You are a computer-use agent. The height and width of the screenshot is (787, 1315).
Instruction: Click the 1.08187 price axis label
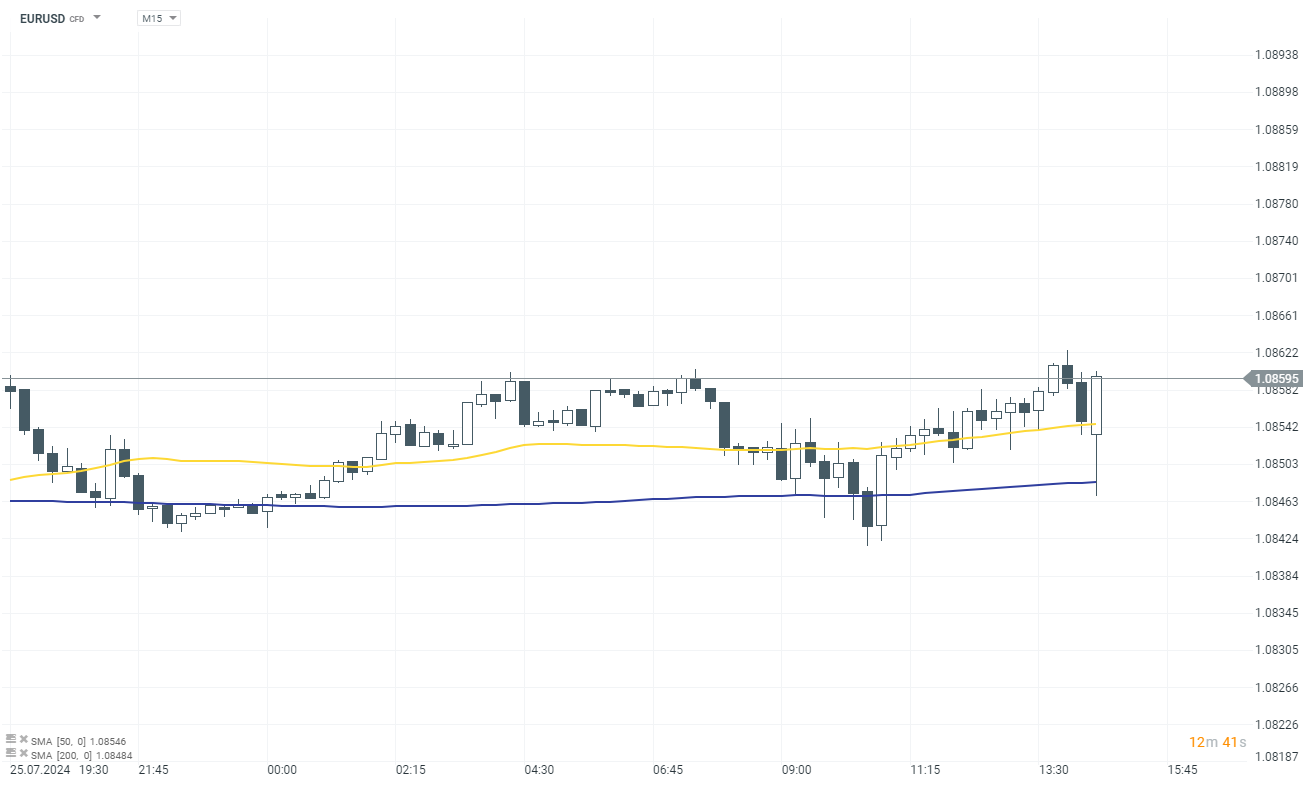(x=1277, y=758)
